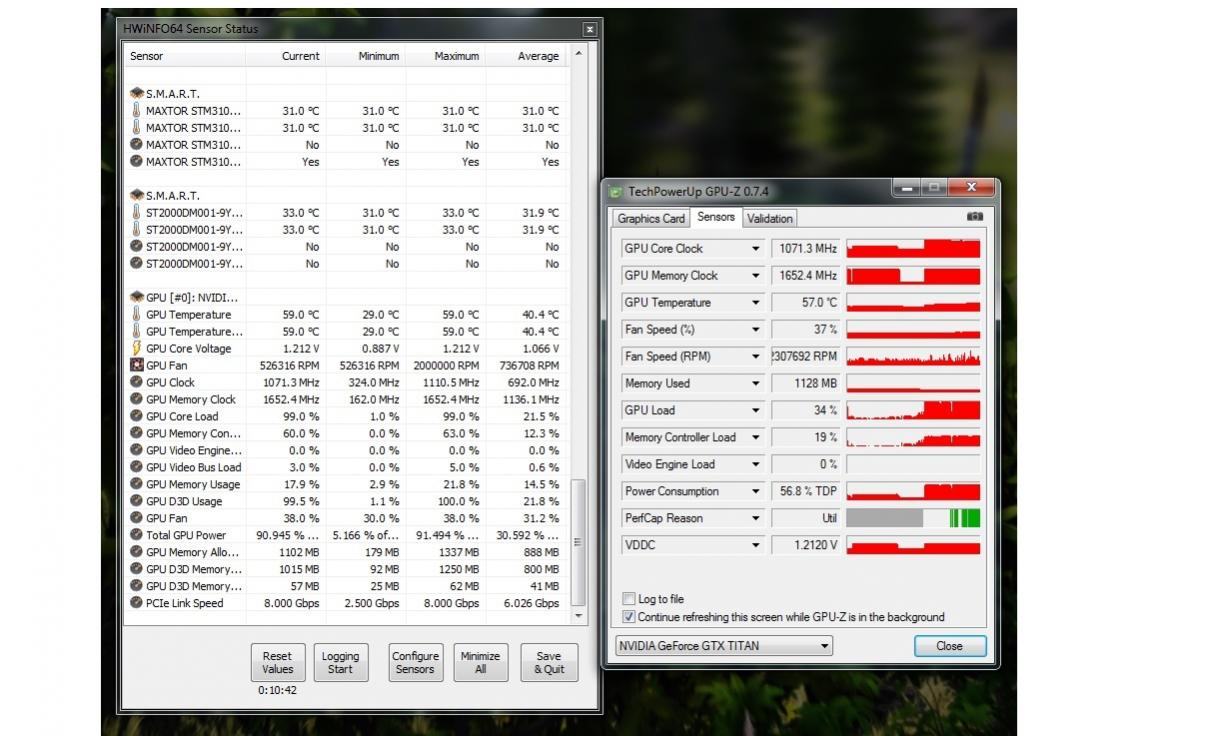Uncheck Continue refreshing while GPU-Z in background
The height and width of the screenshot is (736, 1227).
click(x=629, y=617)
